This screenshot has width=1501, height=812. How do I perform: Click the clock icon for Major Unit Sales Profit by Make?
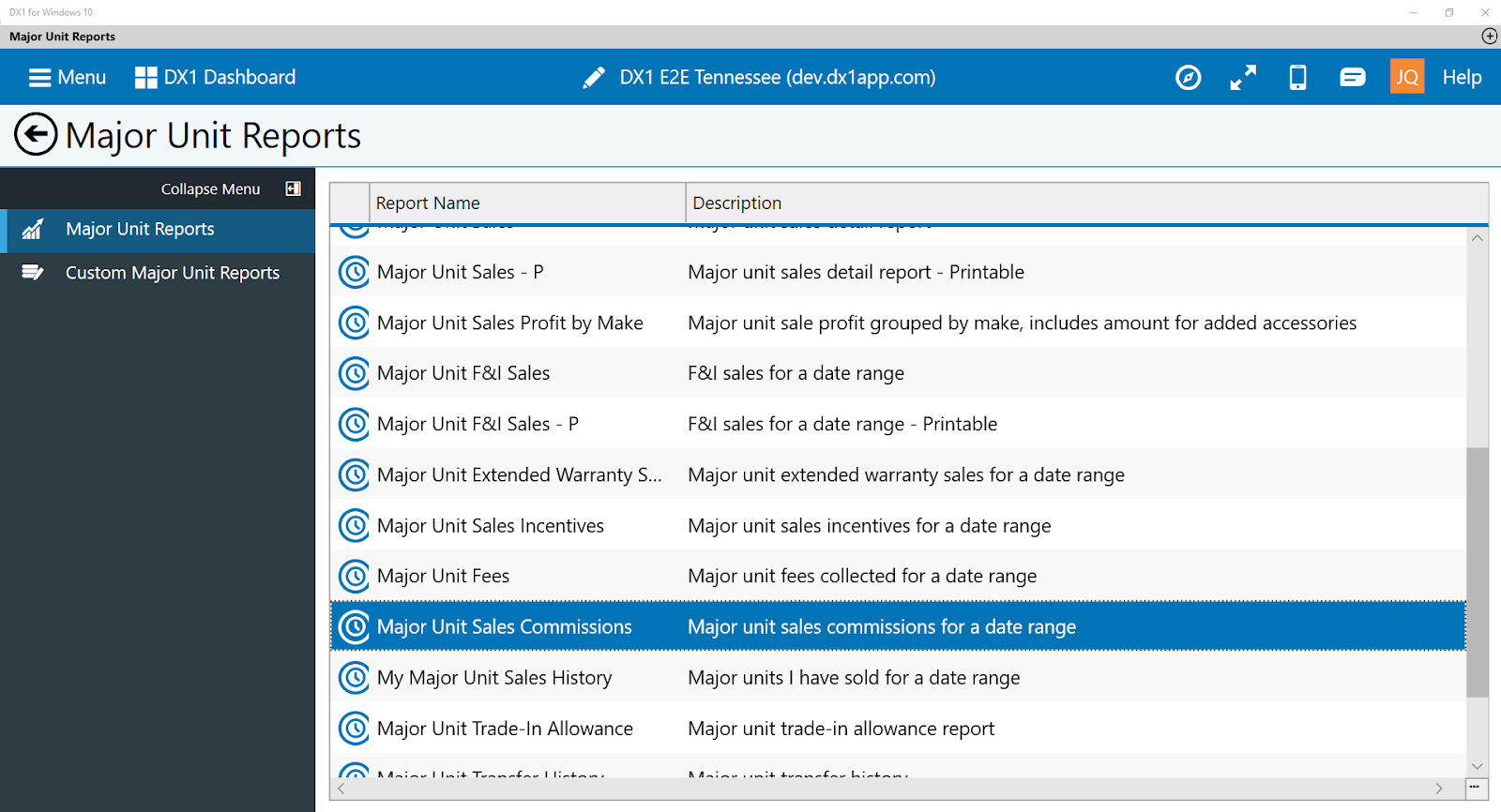click(354, 323)
